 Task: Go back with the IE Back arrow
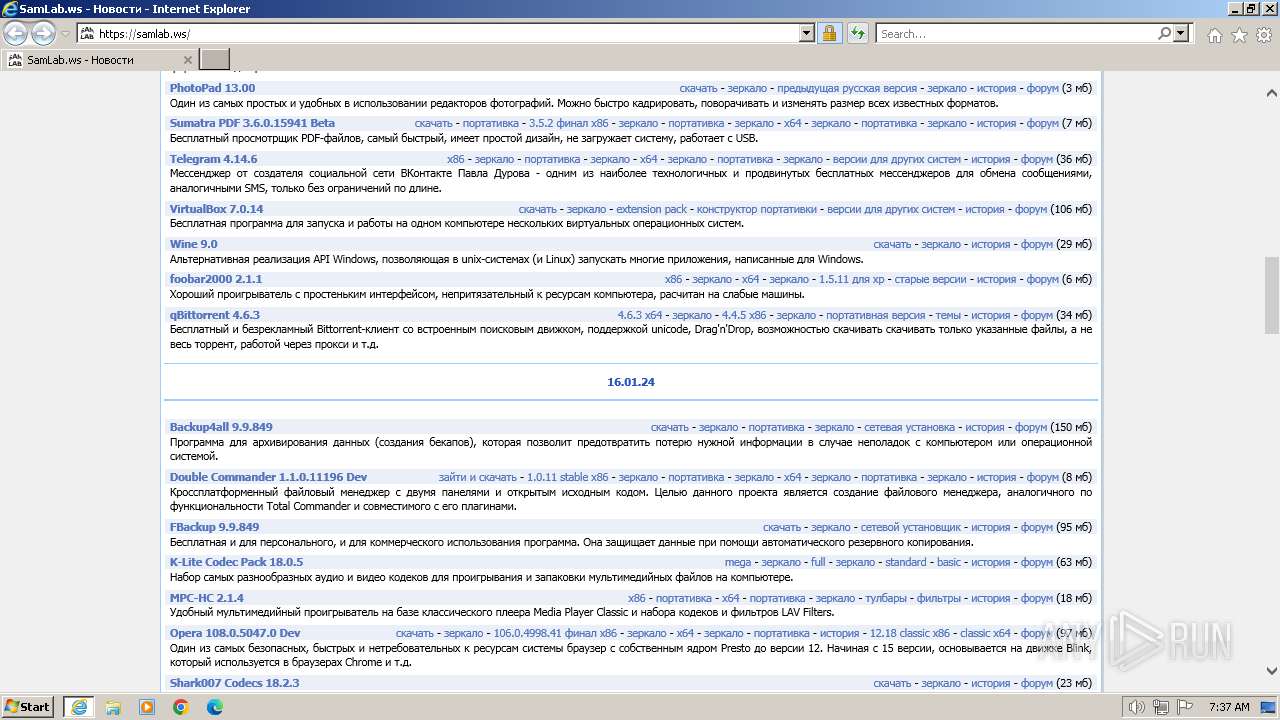[16, 34]
